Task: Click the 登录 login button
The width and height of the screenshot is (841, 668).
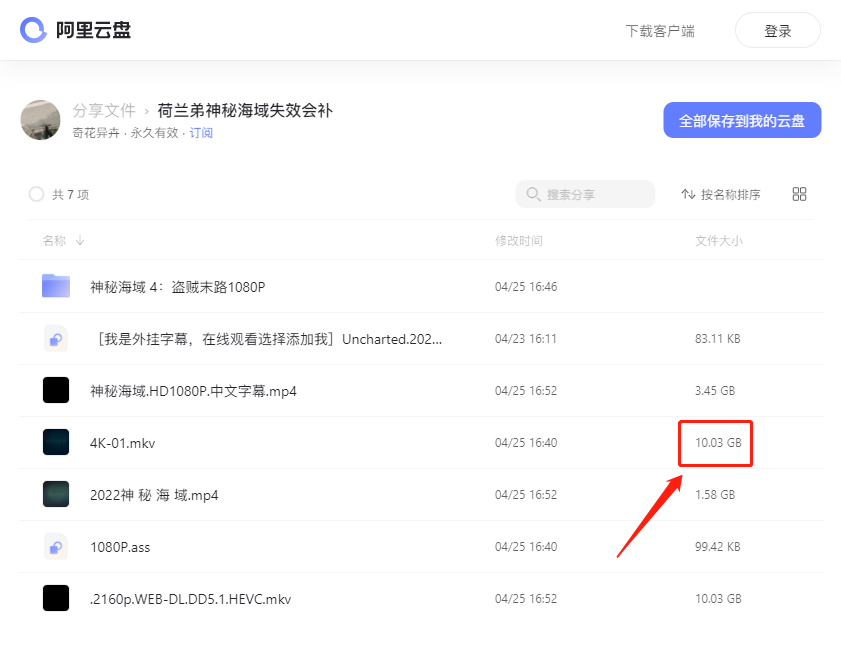Action: (x=778, y=31)
